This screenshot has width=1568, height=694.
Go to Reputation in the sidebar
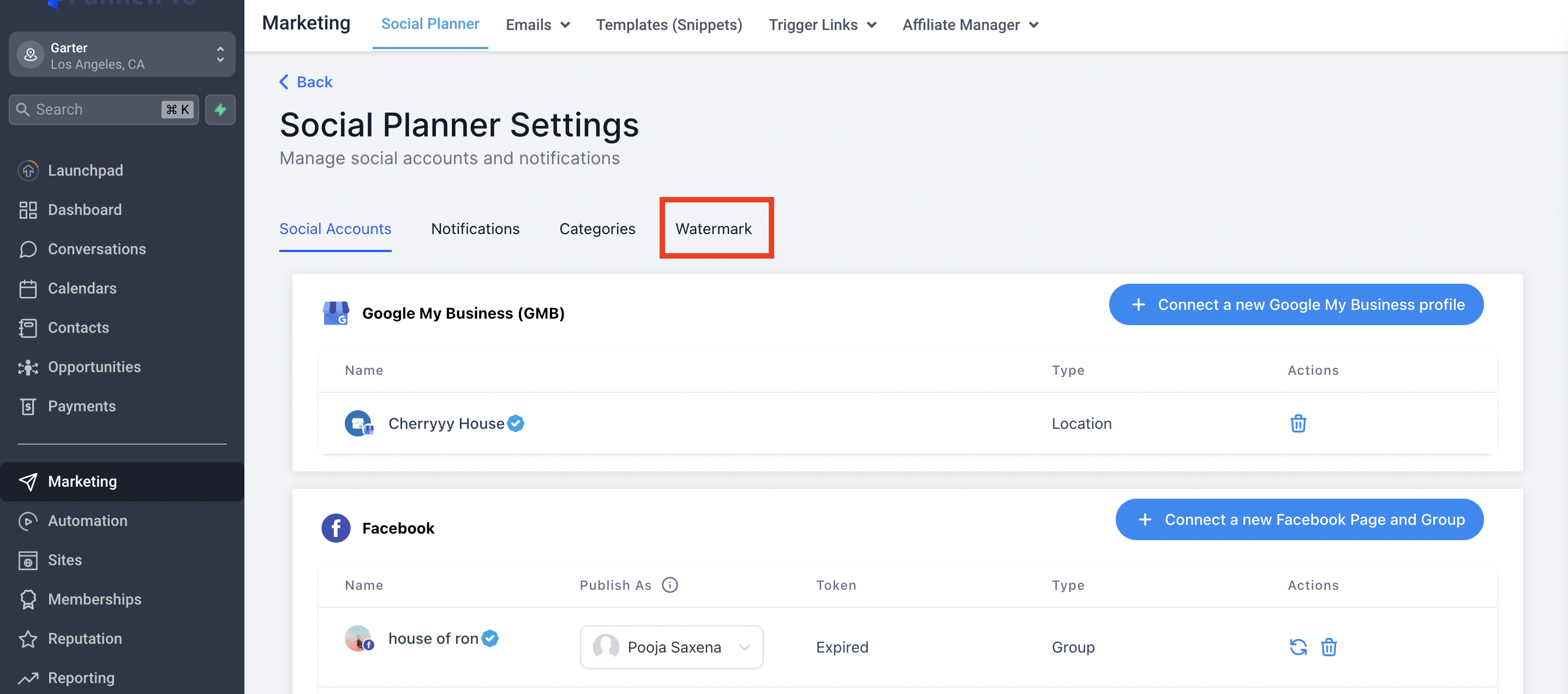(x=85, y=638)
